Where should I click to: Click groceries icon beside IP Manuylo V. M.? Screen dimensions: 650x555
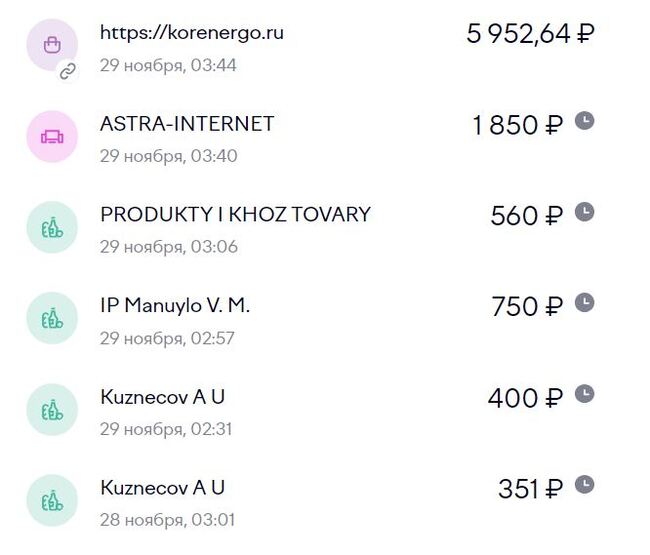(51, 318)
